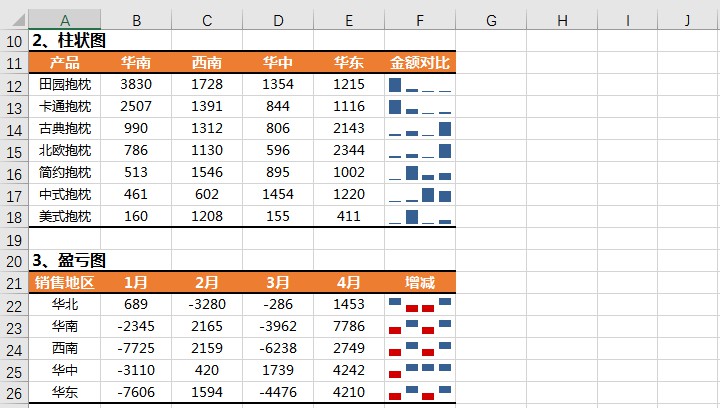
Task: Select column A header
Action: click(65, 20)
